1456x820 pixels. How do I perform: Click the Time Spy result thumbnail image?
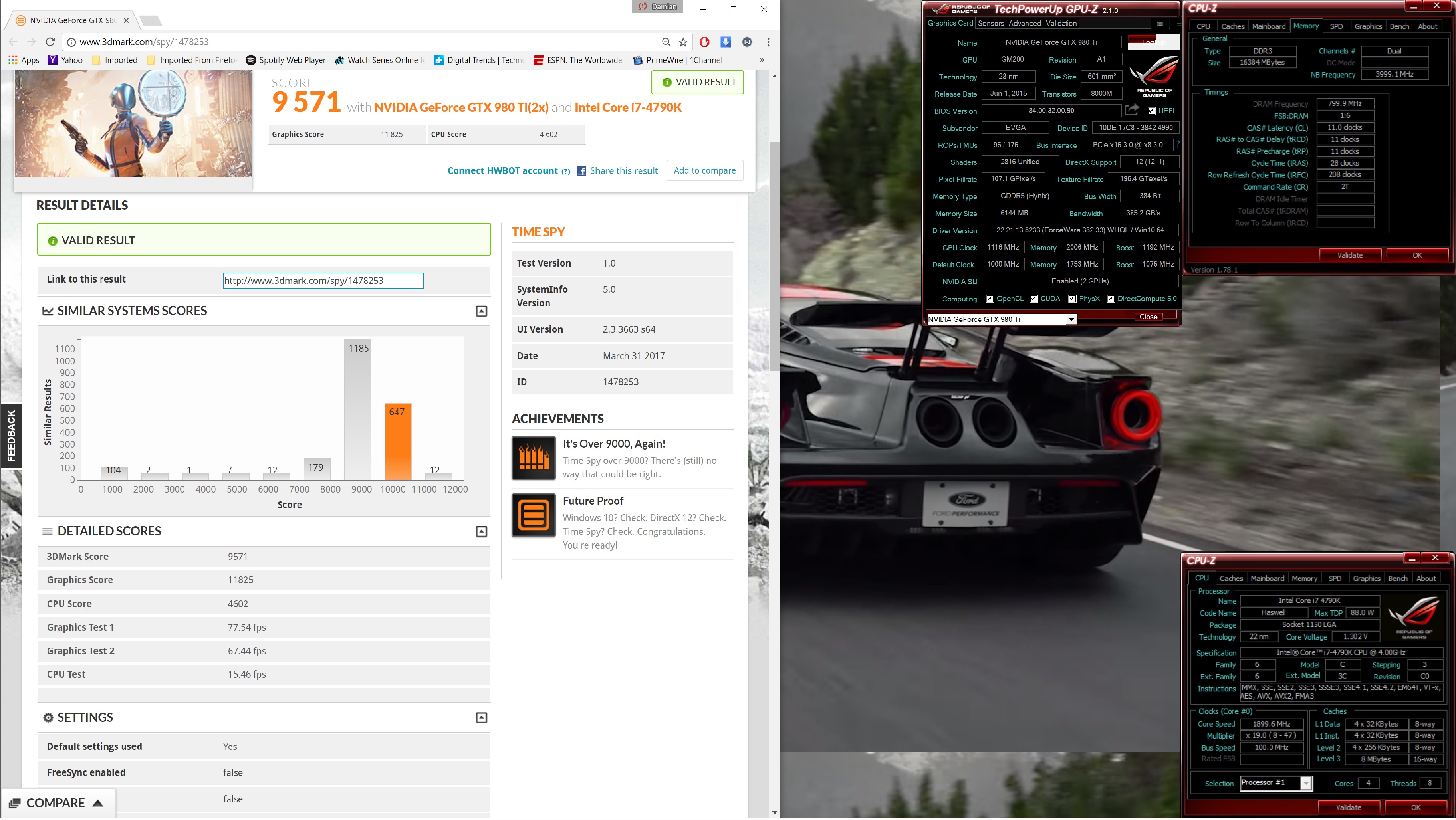click(x=133, y=124)
